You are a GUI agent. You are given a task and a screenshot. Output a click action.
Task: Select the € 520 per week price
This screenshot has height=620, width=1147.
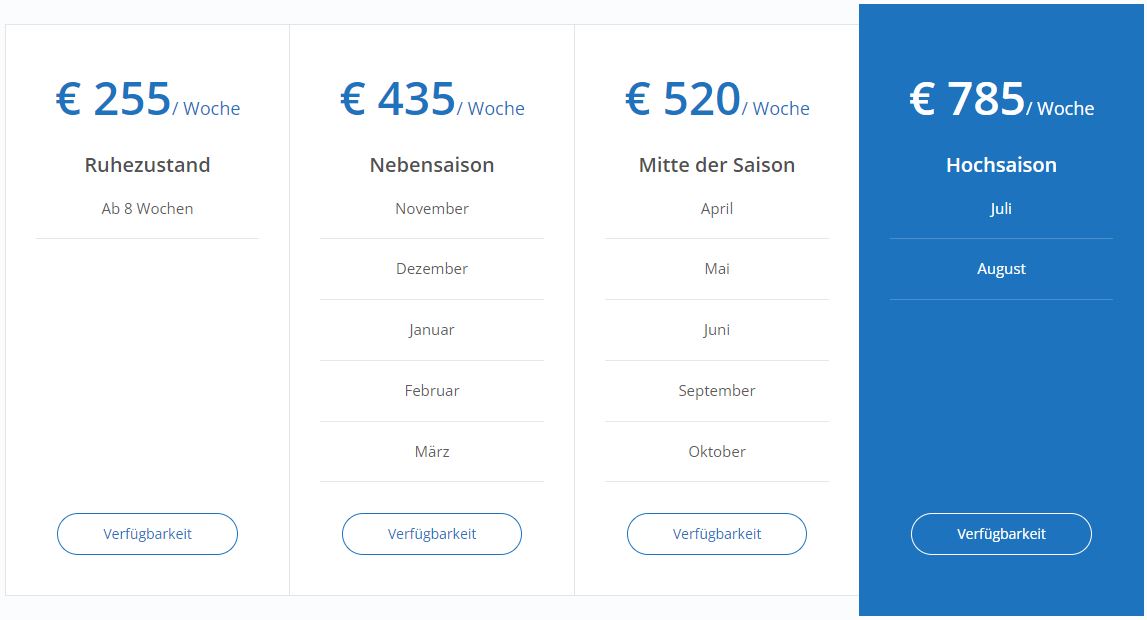point(717,99)
